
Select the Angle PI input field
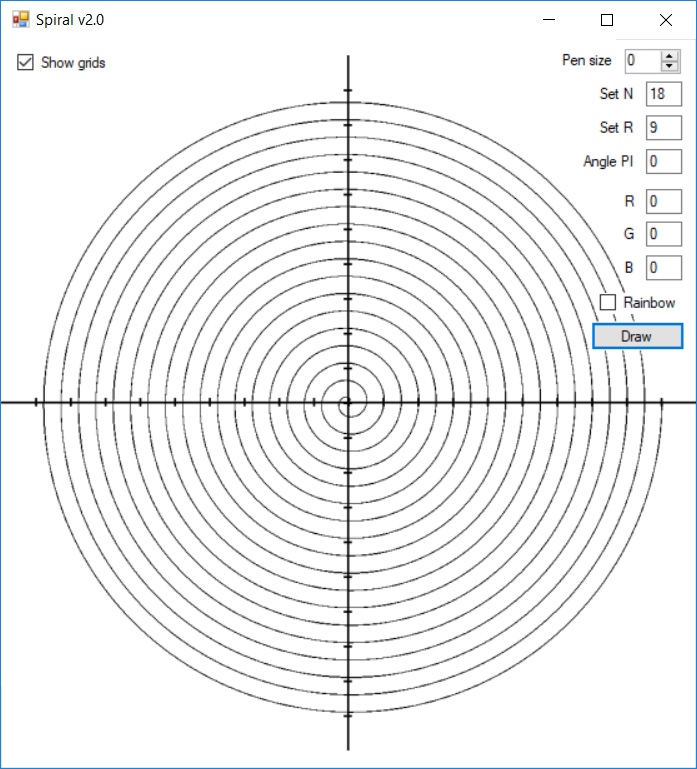664,161
